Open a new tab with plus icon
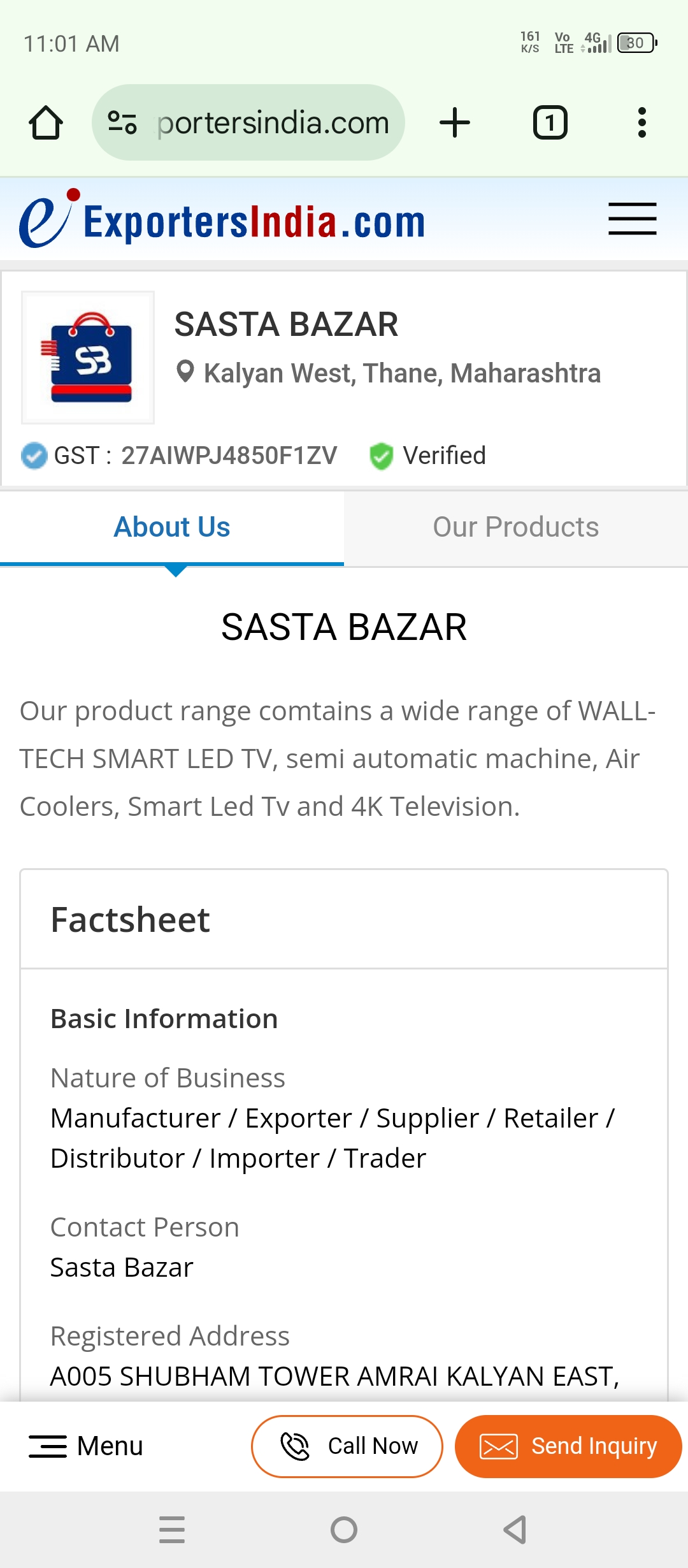The width and height of the screenshot is (688, 1568). (455, 122)
